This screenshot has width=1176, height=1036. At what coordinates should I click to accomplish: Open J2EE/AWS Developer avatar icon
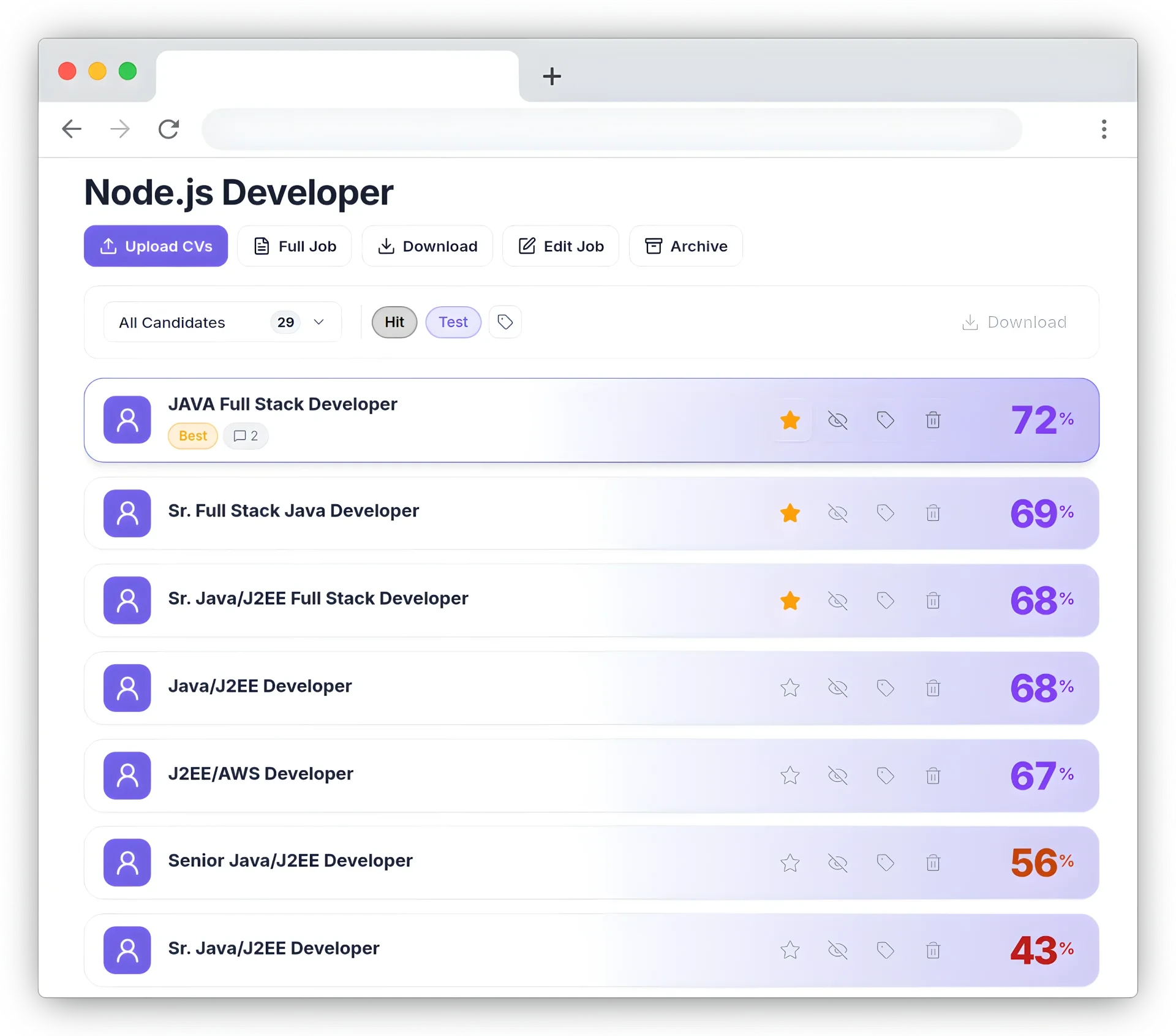pos(127,776)
